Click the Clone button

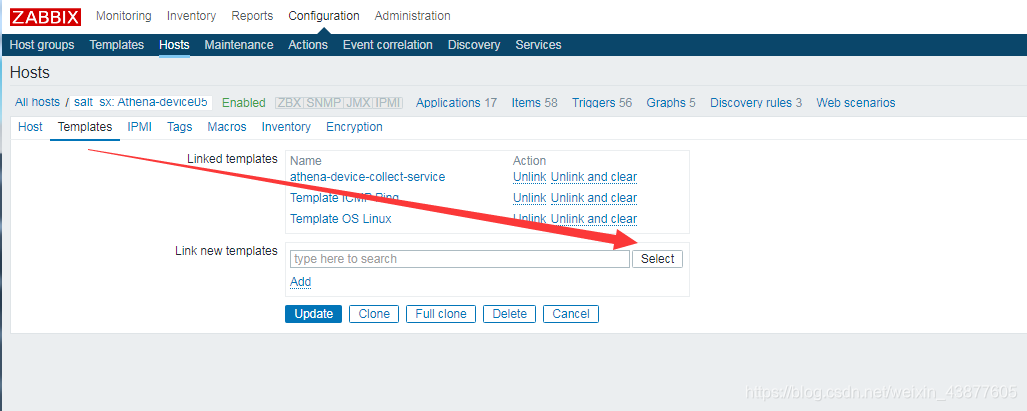click(374, 314)
